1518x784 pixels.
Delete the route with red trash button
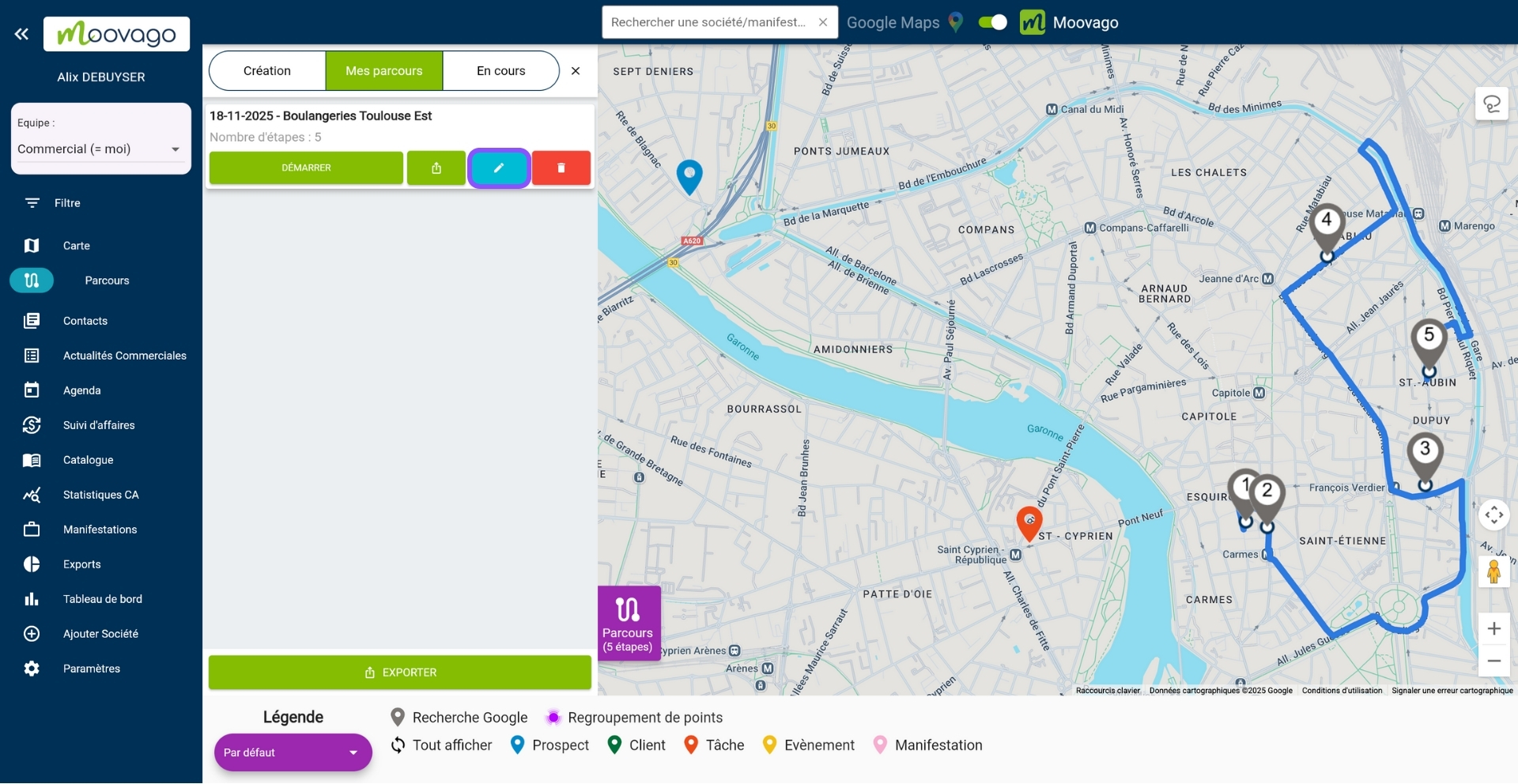click(561, 168)
